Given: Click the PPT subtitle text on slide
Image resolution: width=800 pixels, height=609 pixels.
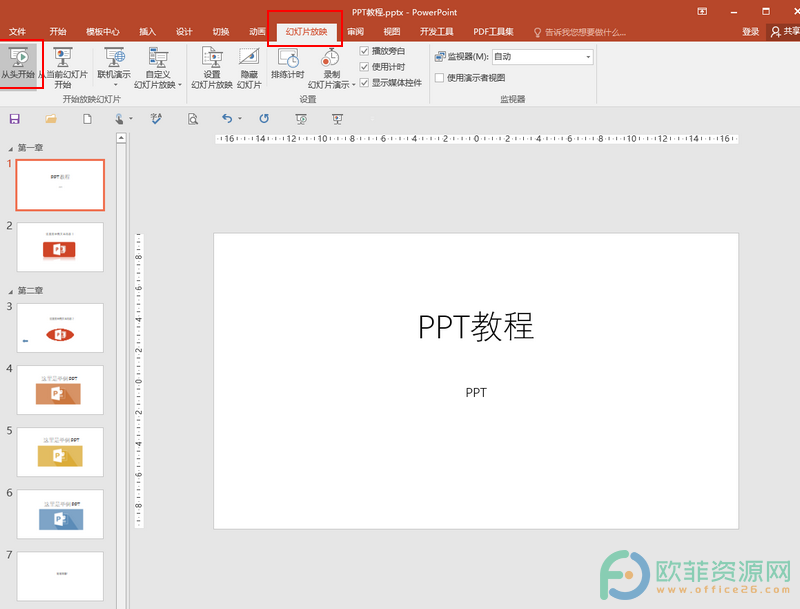Looking at the screenshot, I should (x=476, y=392).
